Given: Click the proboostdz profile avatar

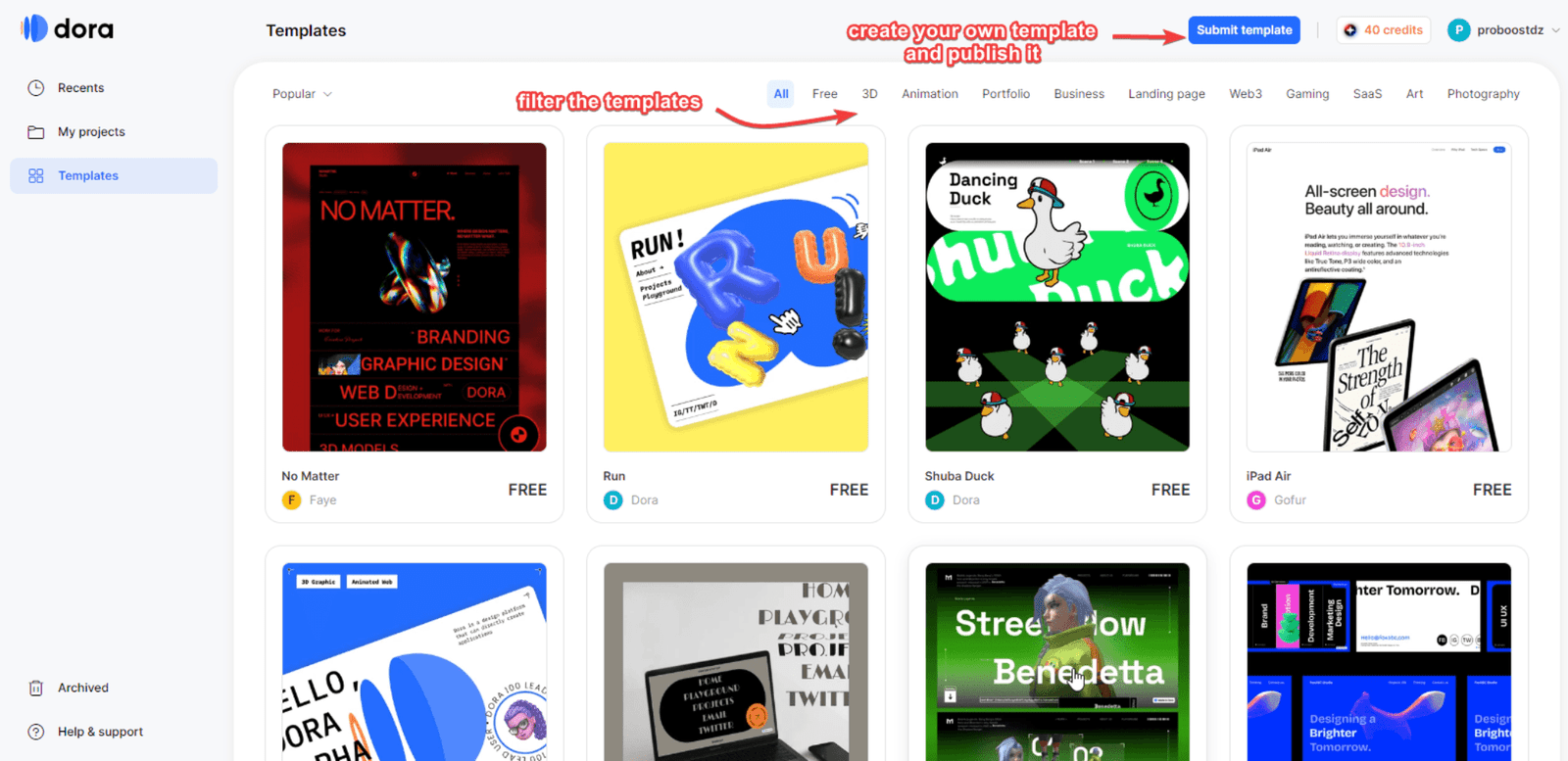Looking at the screenshot, I should 1458,30.
